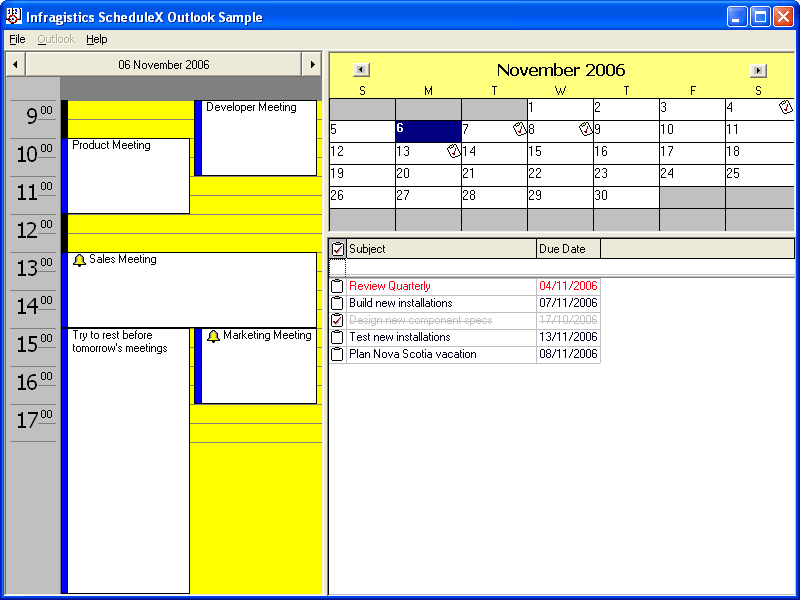Screen dimensions: 800x600
Task: Tick the Plan Nova Scotia vacation checkbox
Action: pyautogui.click(x=337, y=354)
